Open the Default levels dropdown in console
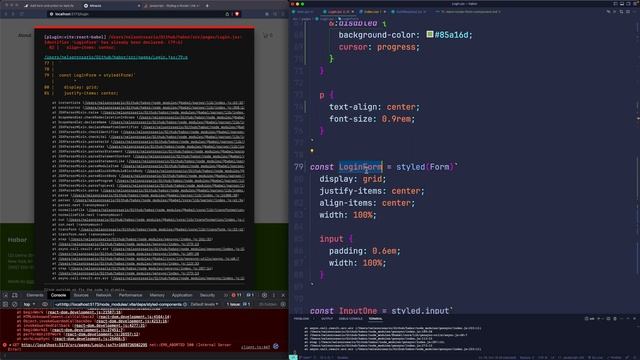 (204, 304)
